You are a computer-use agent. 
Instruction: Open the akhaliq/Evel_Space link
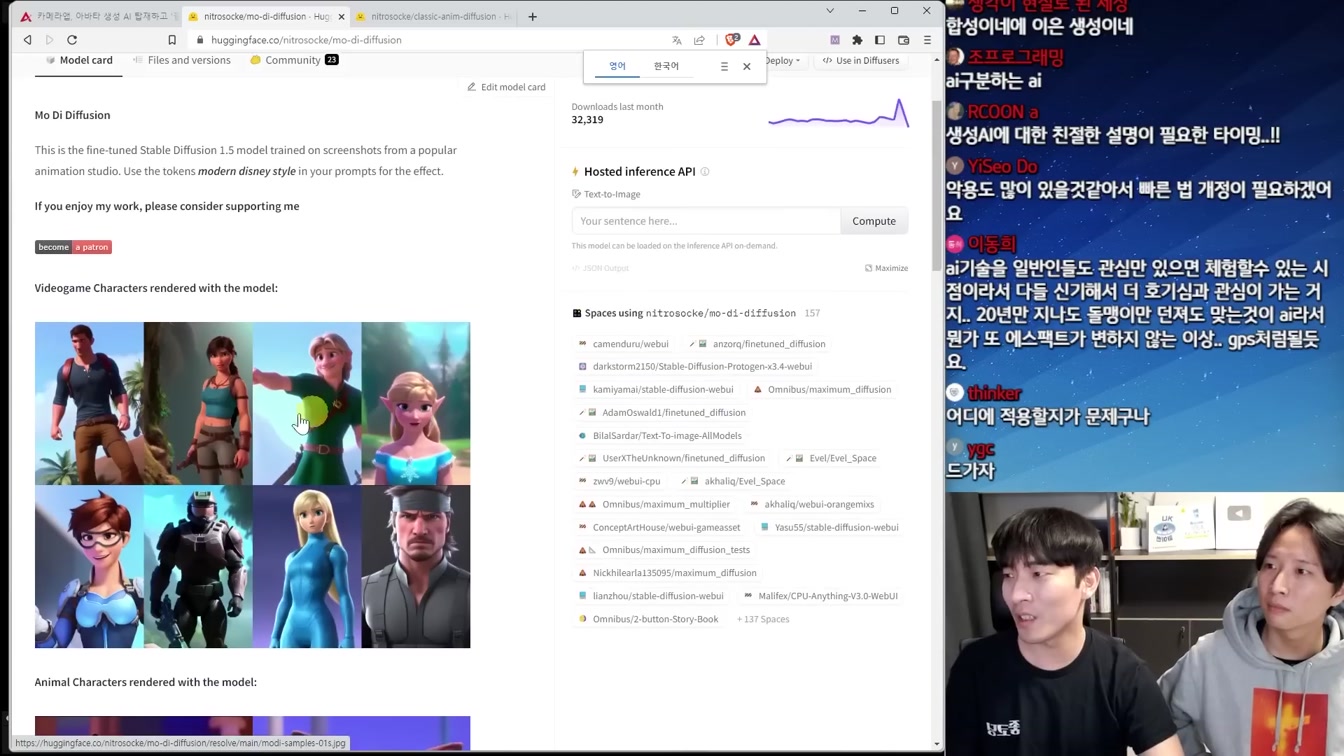[x=735, y=481]
